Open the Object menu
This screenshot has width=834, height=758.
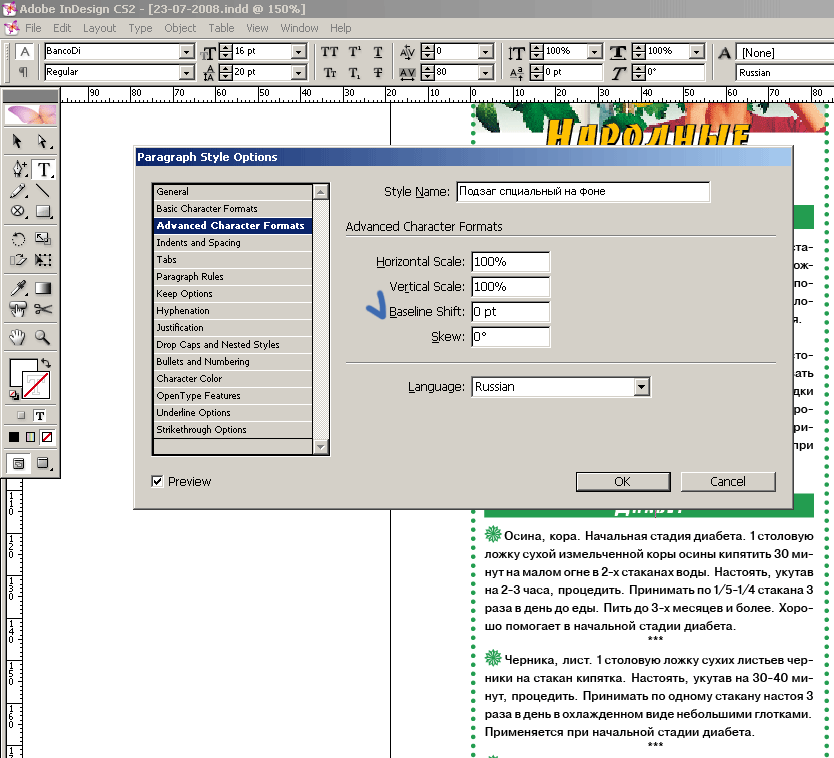click(x=180, y=28)
